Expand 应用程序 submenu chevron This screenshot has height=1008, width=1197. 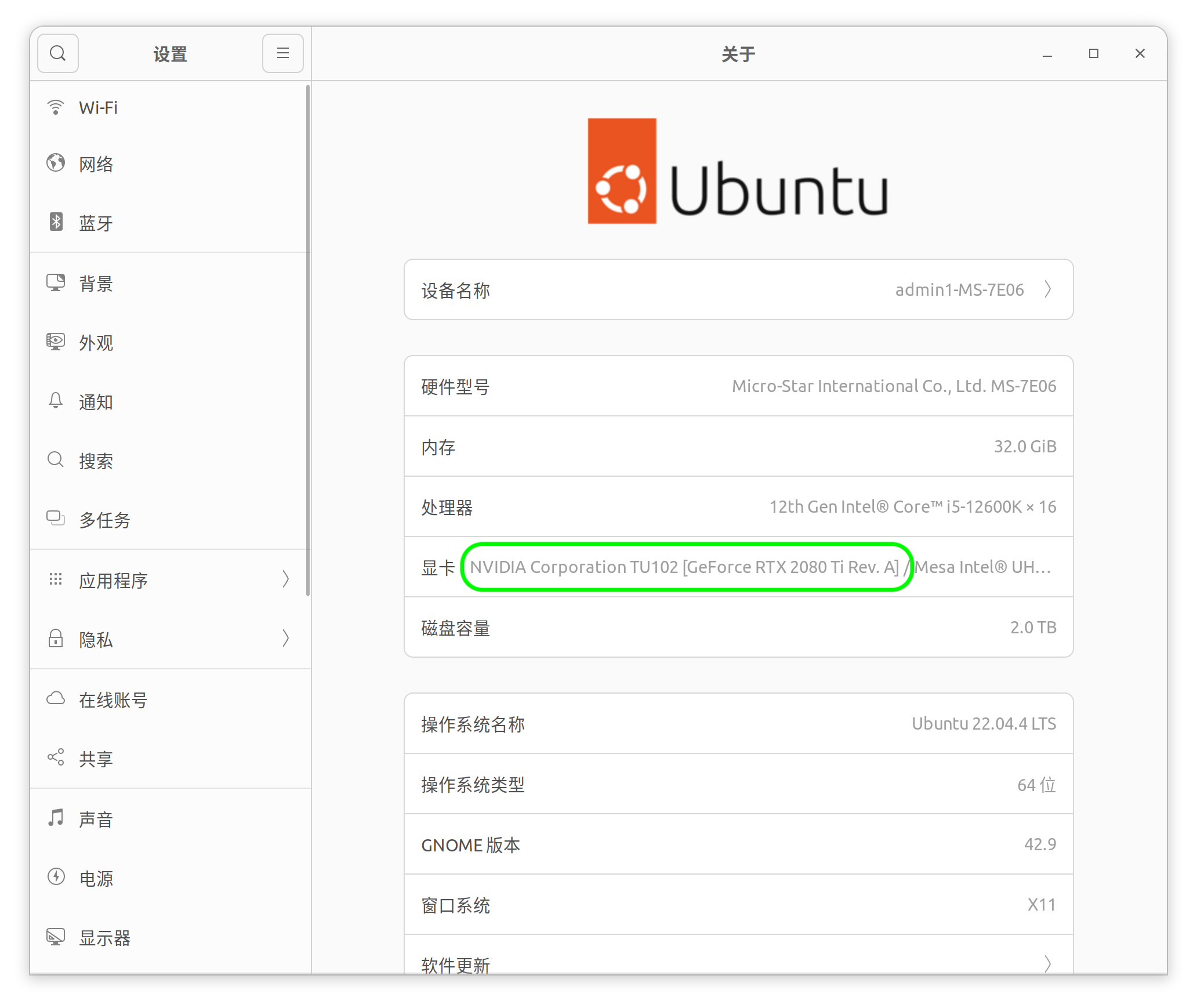286,579
